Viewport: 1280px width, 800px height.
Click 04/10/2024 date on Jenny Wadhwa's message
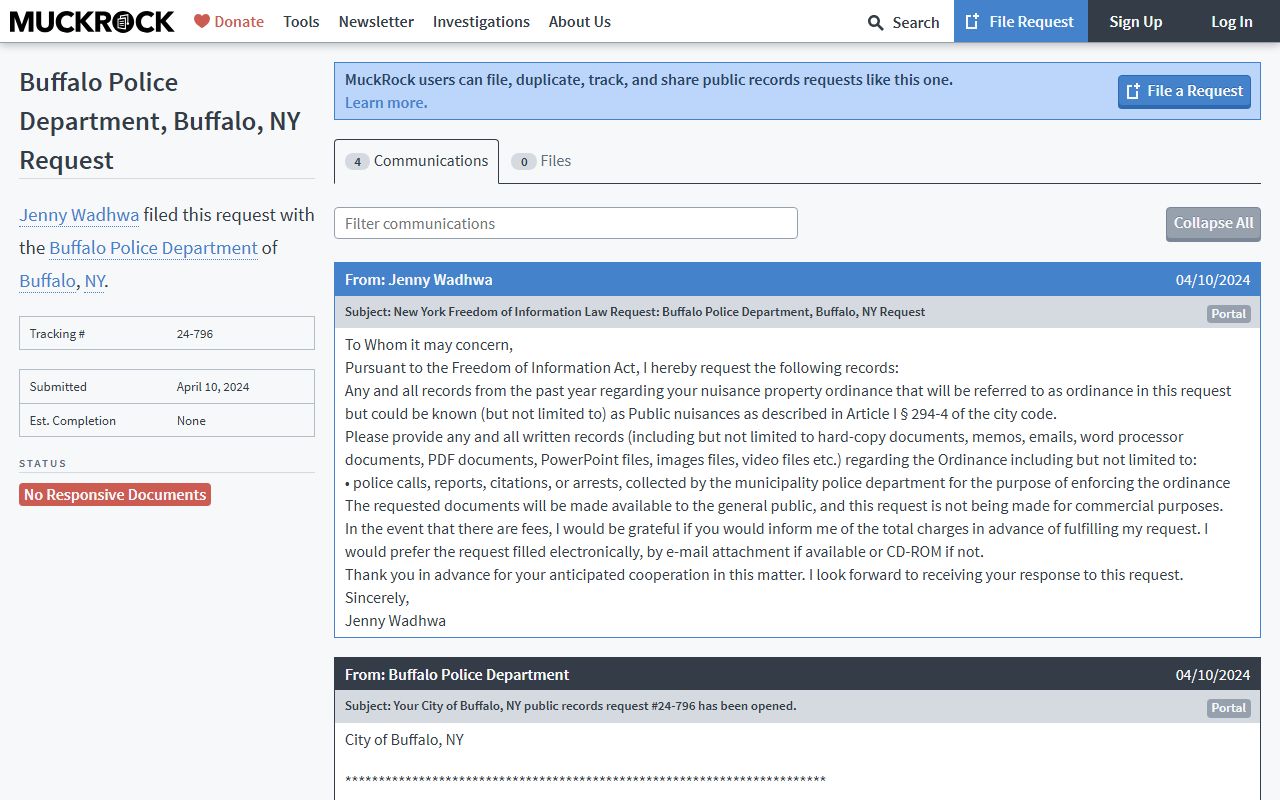click(1213, 279)
